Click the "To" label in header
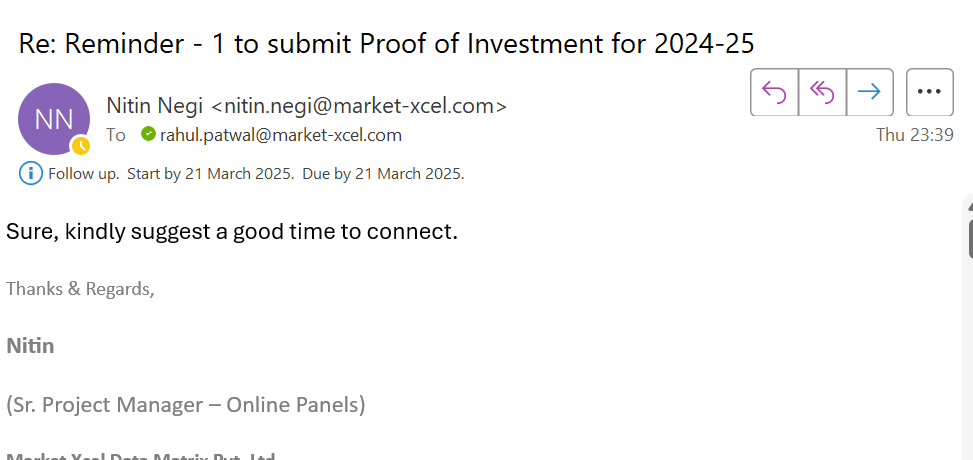The width and height of the screenshot is (973, 460). point(115,135)
